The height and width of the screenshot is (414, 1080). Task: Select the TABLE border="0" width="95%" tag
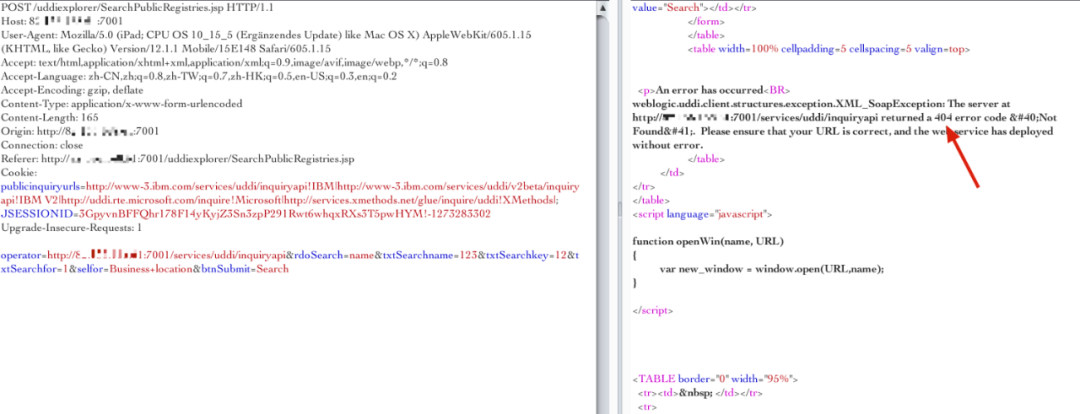(x=715, y=379)
